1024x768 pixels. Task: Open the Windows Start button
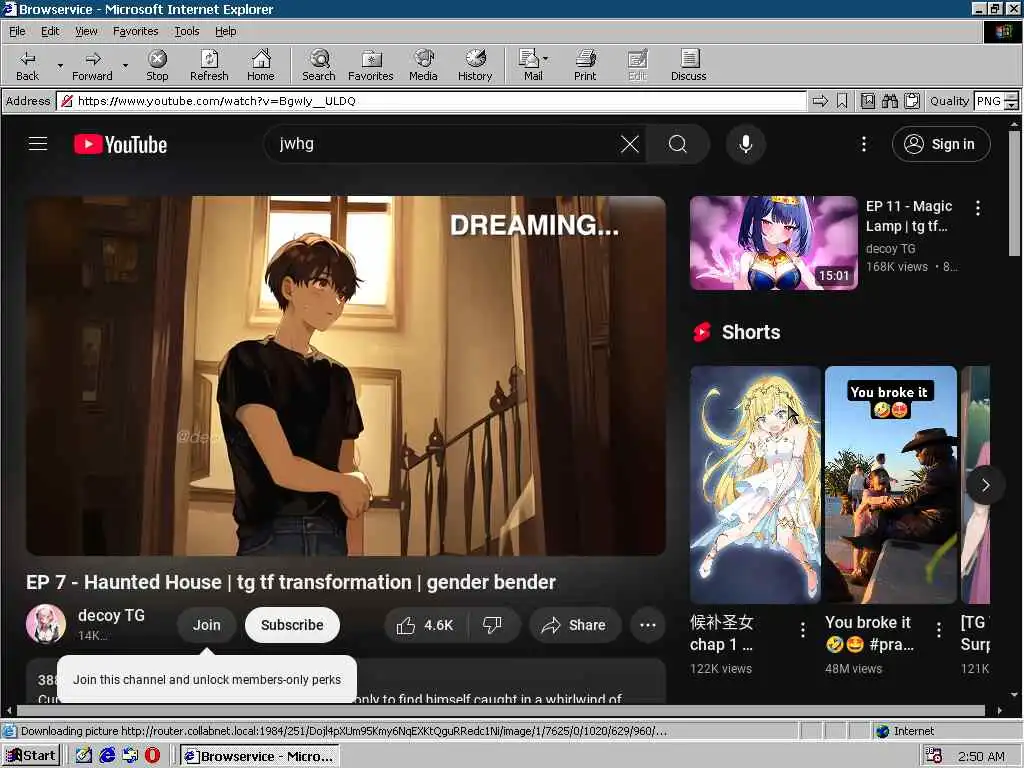pos(31,756)
